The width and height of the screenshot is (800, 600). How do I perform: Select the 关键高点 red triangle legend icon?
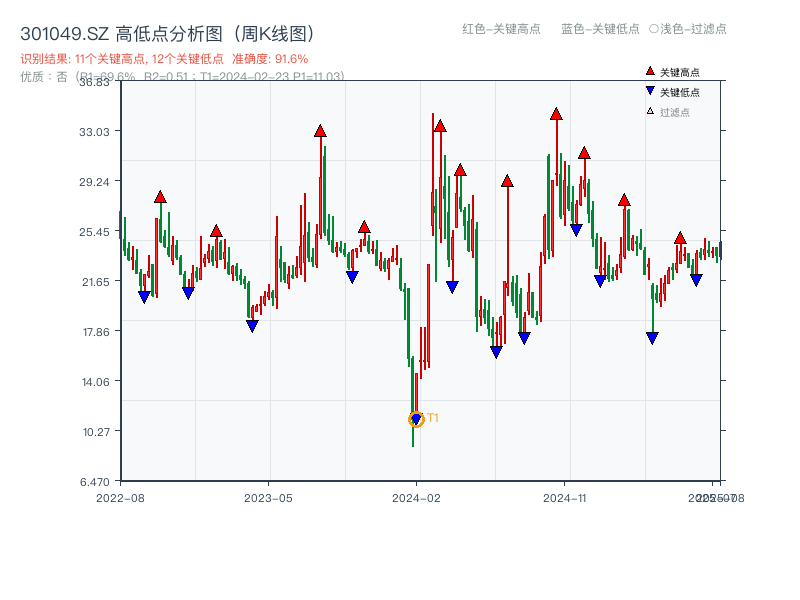pos(648,71)
